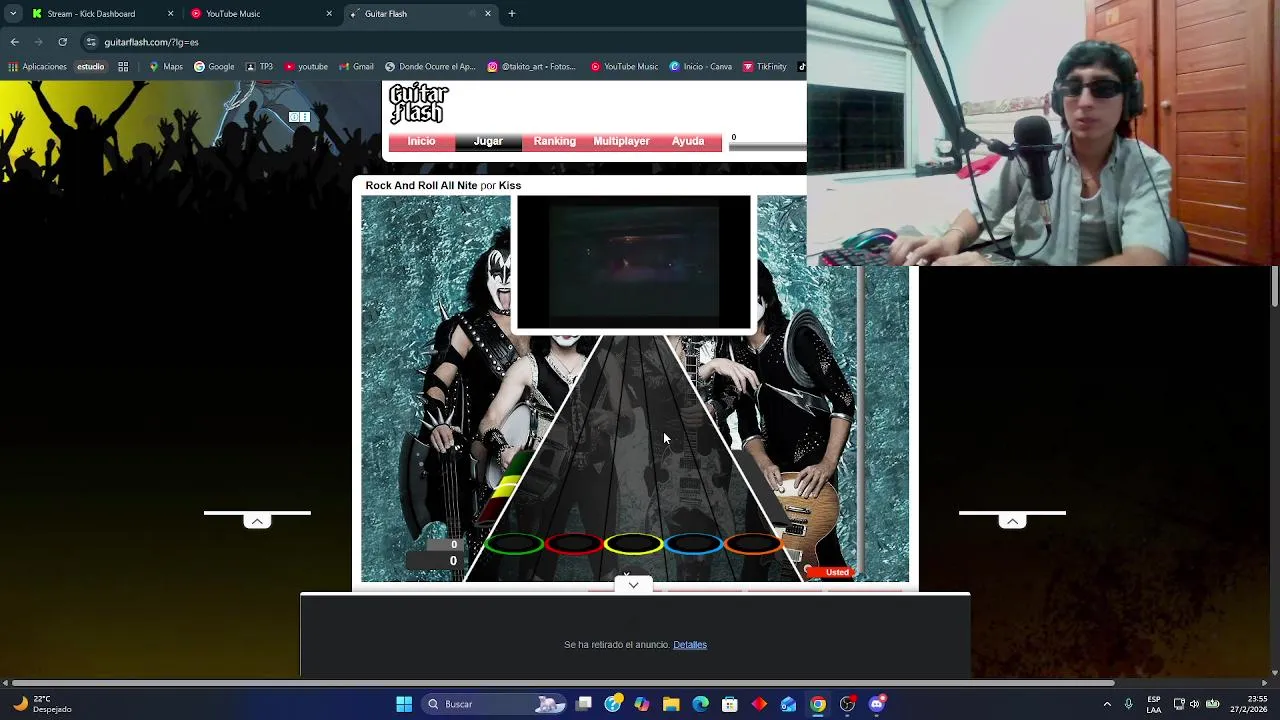Open the weather widget showing 22°C Despejado

[x=42, y=704]
